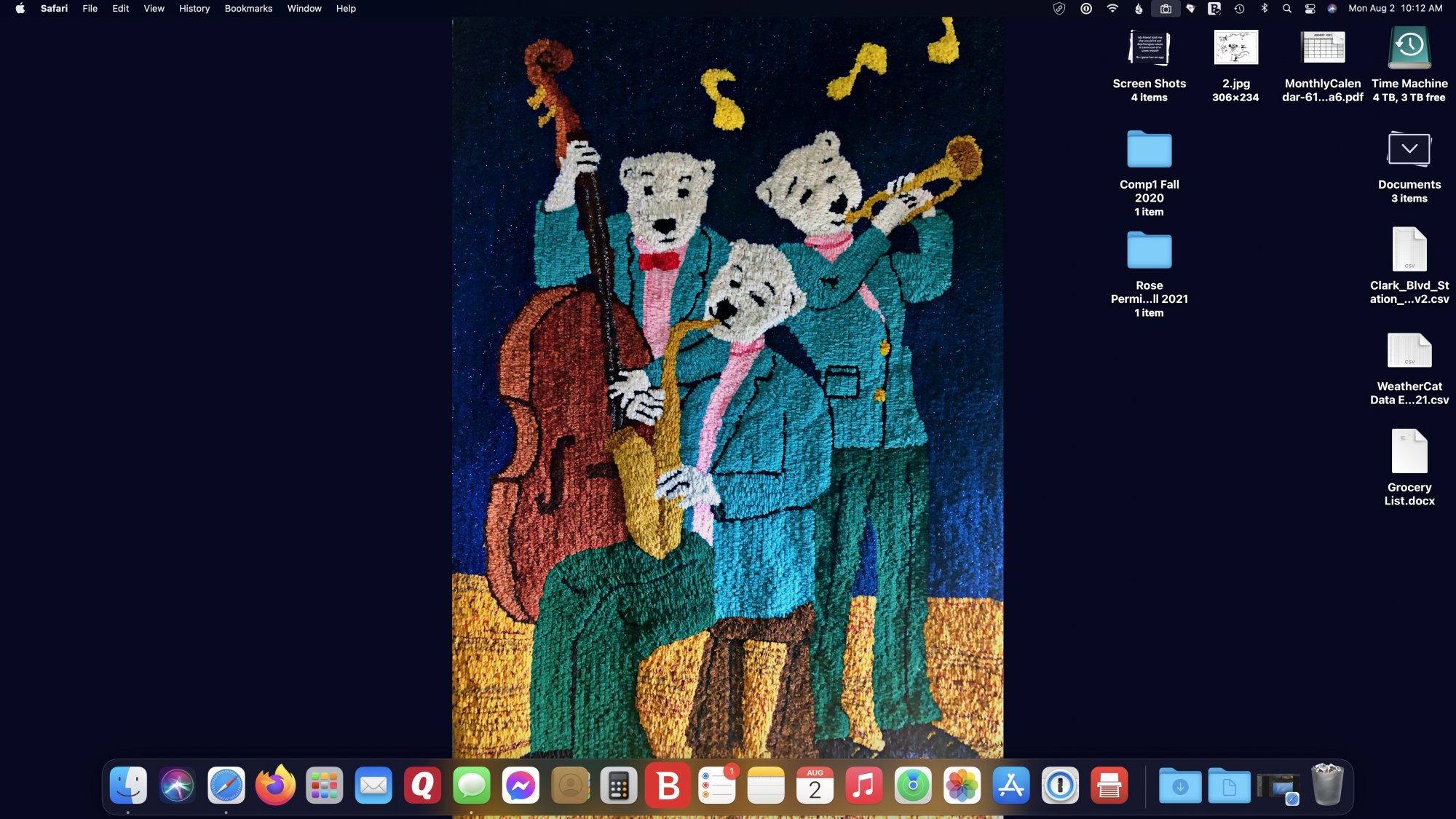Open Documents folder stack in Dock
Image resolution: width=1456 pixels, height=819 pixels.
(x=1229, y=786)
